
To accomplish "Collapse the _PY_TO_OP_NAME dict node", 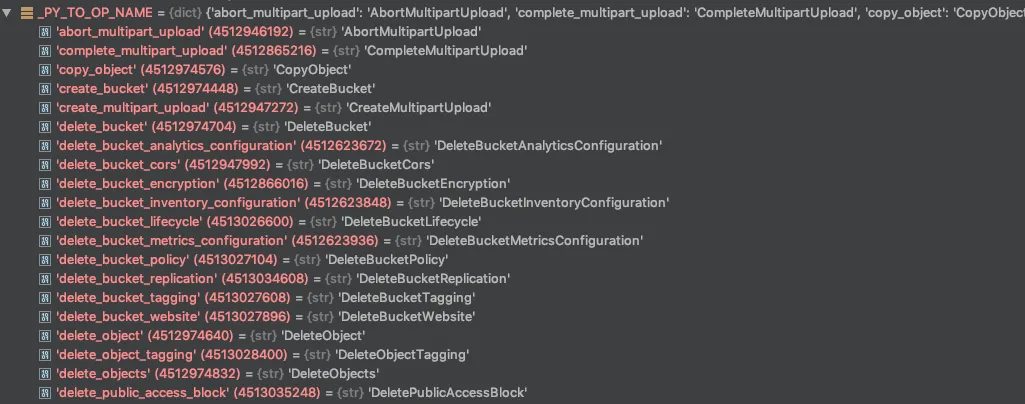I will tap(7, 13).
